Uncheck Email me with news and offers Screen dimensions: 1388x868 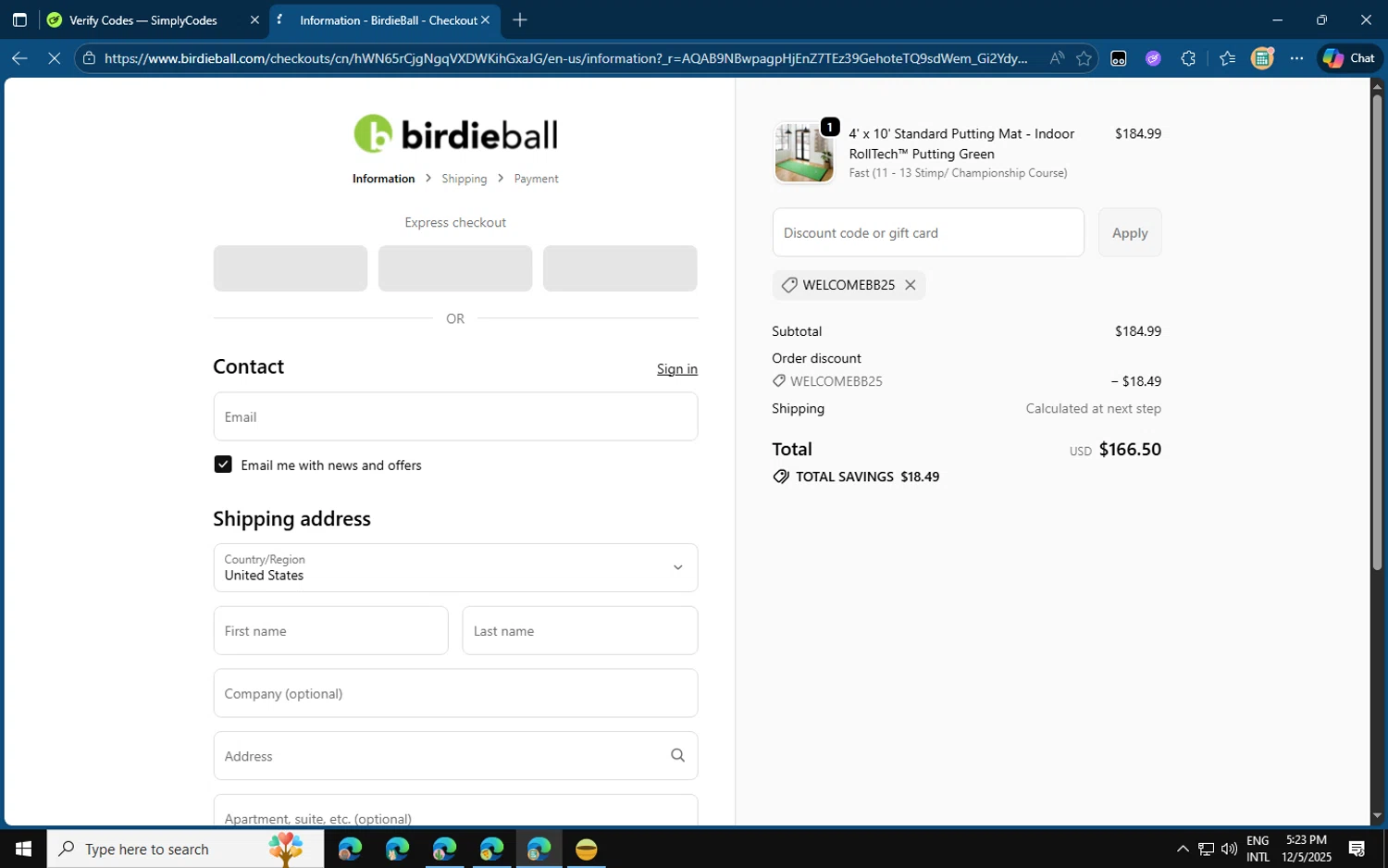click(x=223, y=465)
